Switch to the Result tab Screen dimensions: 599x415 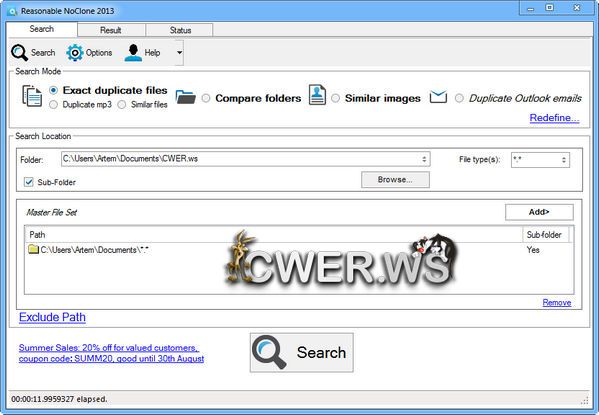pos(111,30)
